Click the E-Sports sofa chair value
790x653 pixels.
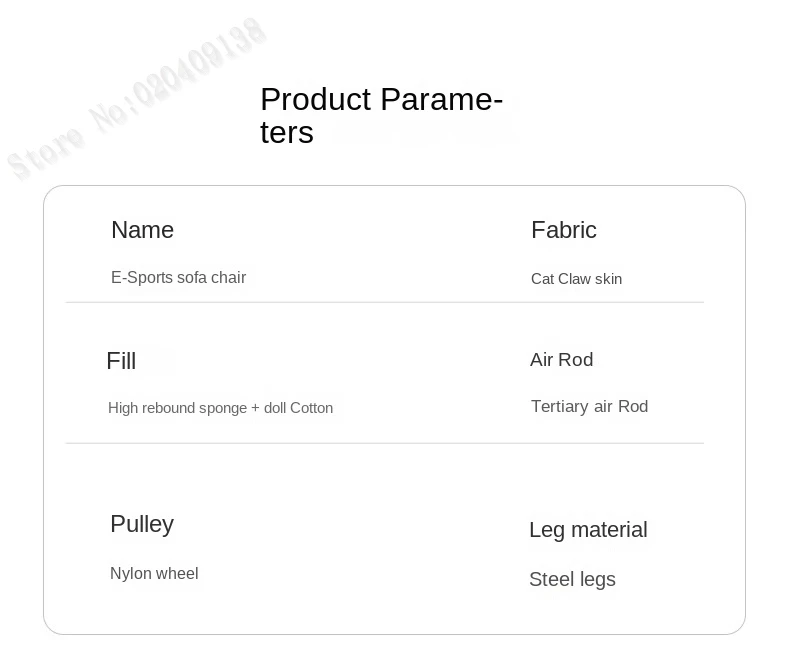[178, 277]
